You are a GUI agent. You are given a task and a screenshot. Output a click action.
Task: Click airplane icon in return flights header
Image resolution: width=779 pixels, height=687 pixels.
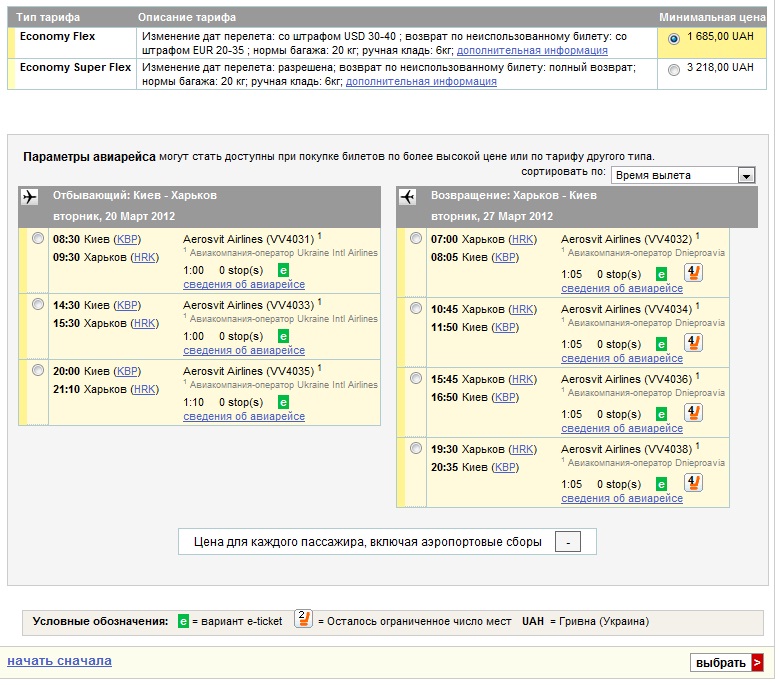tap(407, 197)
